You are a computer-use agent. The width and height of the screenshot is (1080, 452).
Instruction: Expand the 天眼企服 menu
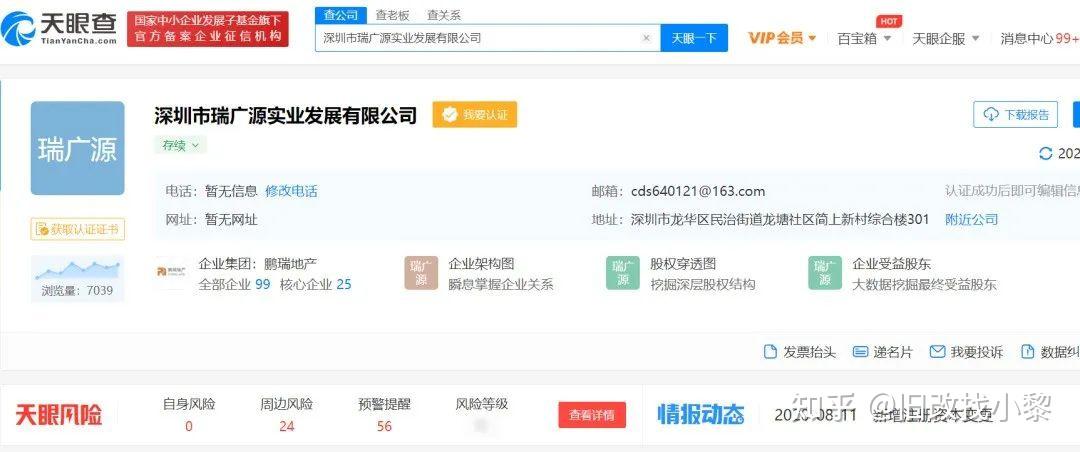(x=945, y=39)
